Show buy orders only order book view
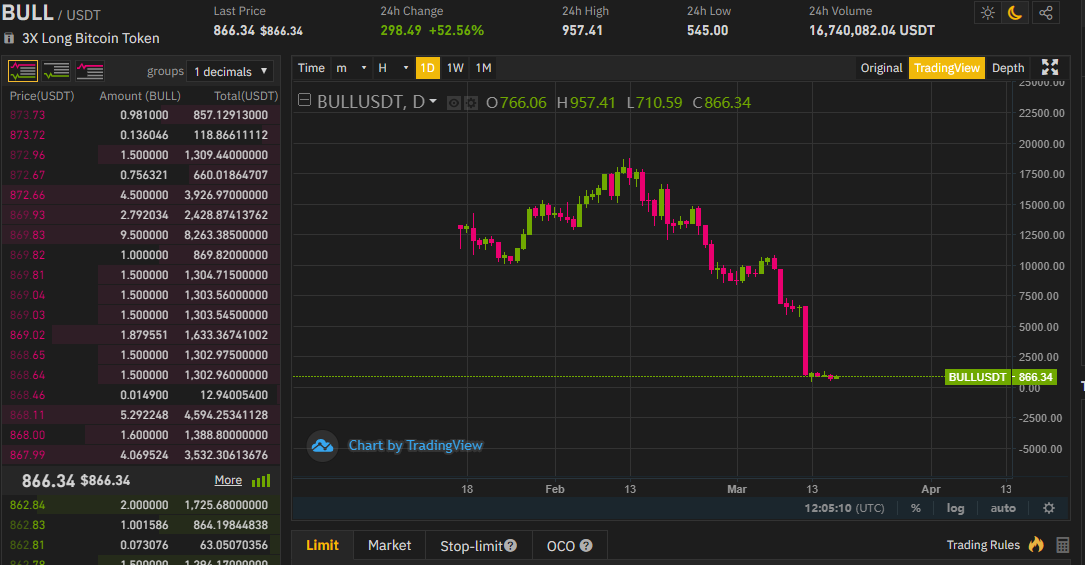The height and width of the screenshot is (565, 1085). click(56, 71)
